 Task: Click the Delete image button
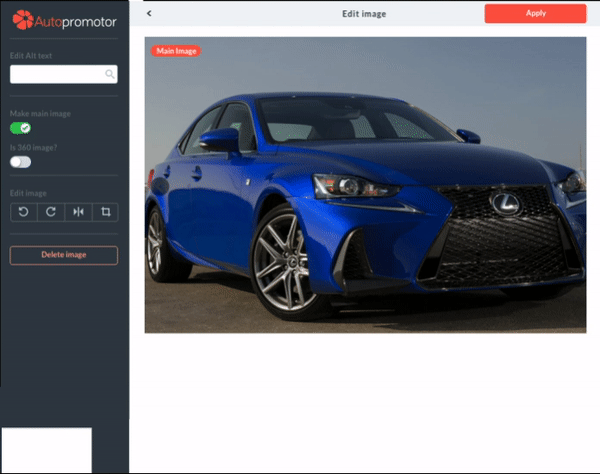pyautogui.click(x=64, y=255)
